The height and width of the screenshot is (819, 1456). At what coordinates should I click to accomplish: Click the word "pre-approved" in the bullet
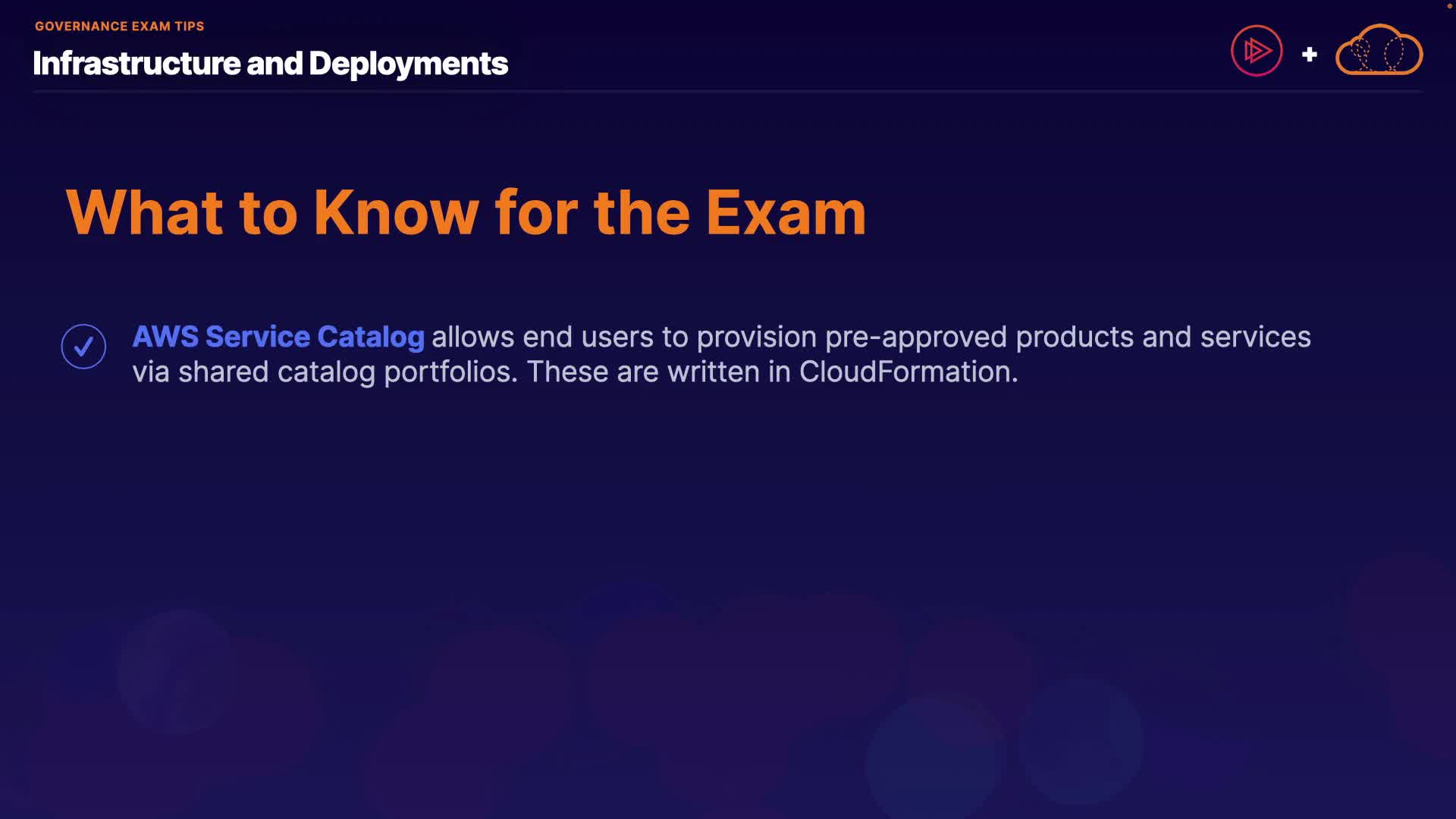coord(916,337)
